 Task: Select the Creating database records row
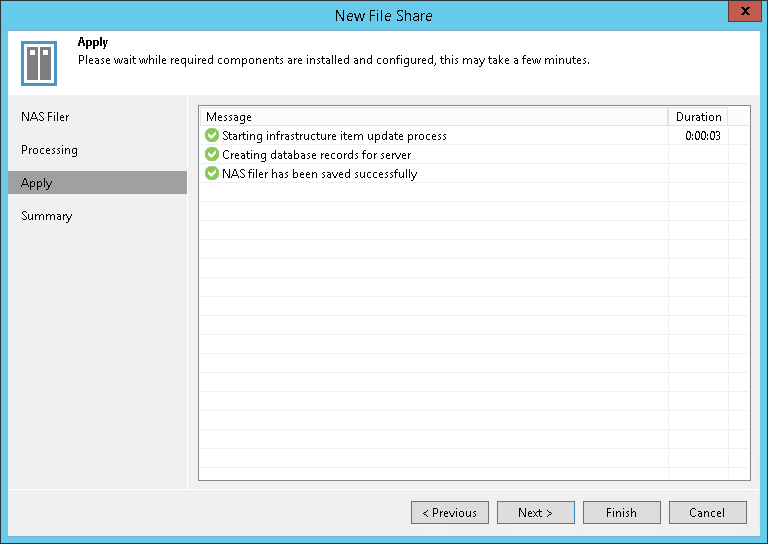click(316, 155)
